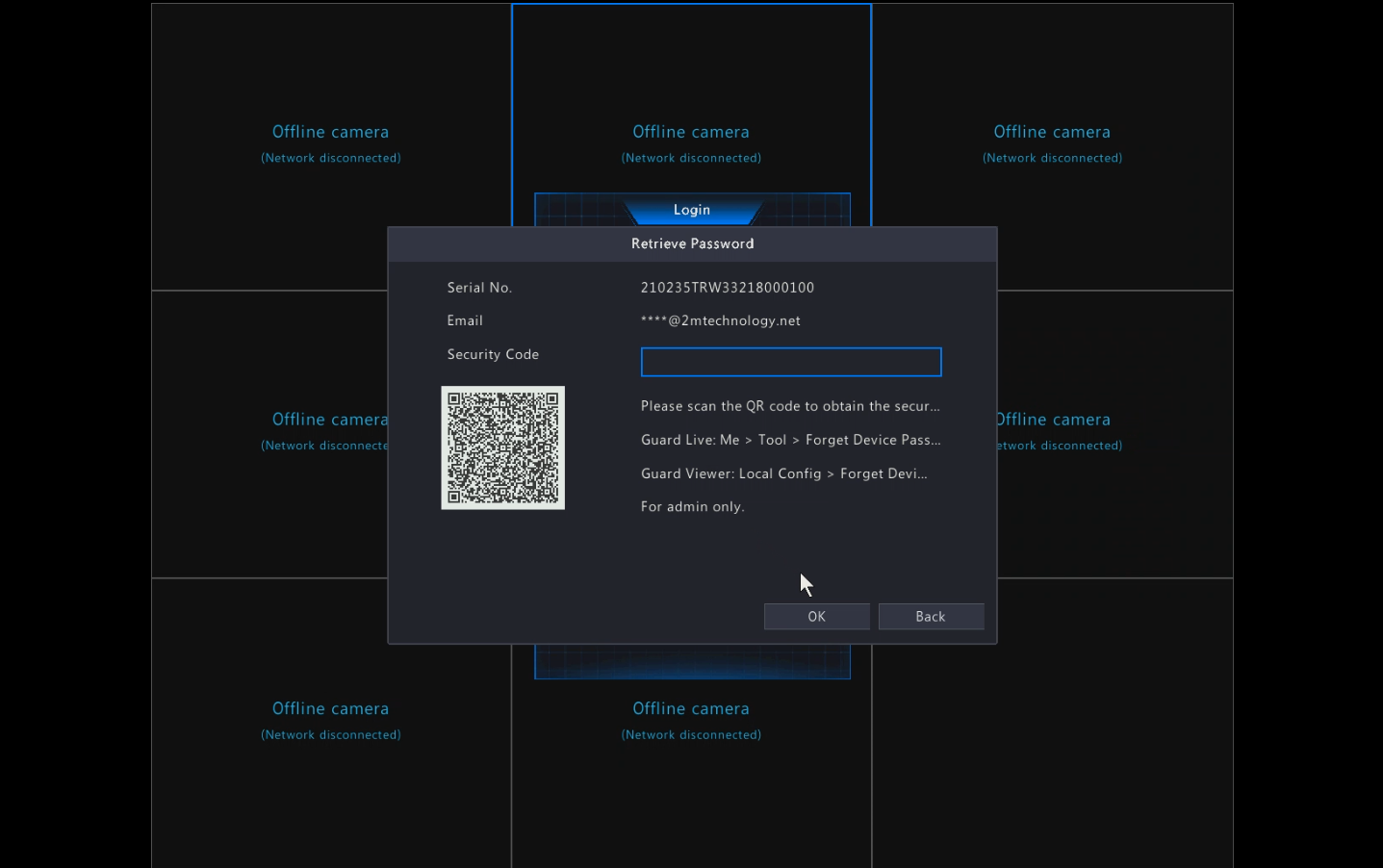
Task: Click the 'Please scan the QR code' instruction
Action: 789,406
